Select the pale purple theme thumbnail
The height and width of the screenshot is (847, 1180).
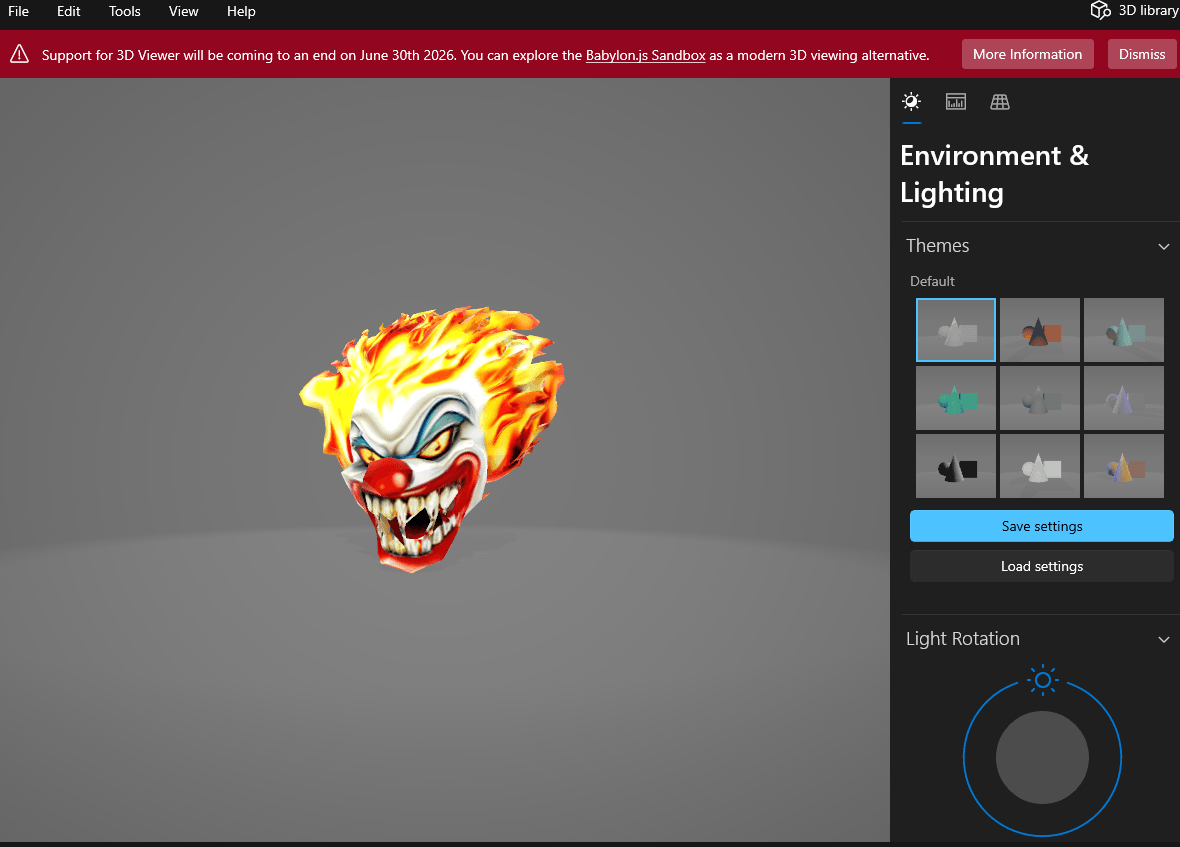pos(1124,398)
